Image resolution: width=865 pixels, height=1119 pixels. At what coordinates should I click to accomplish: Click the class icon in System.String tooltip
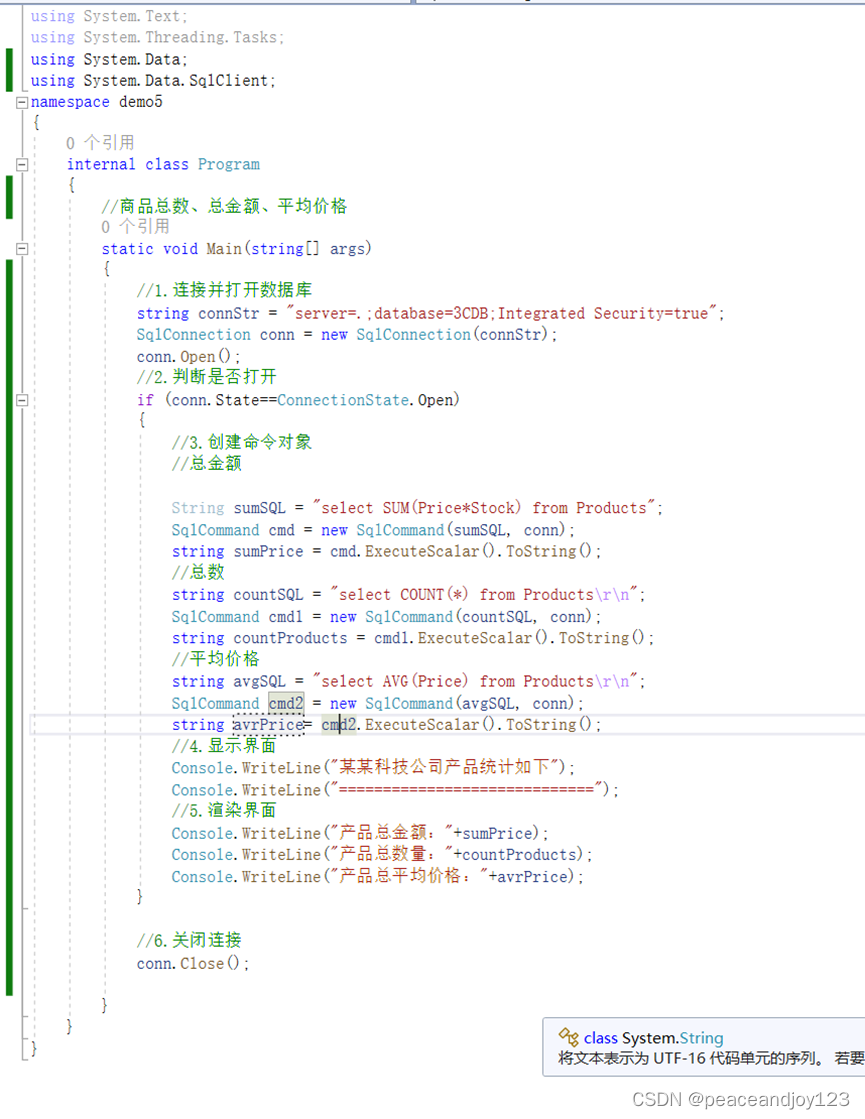(x=568, y=1037)
